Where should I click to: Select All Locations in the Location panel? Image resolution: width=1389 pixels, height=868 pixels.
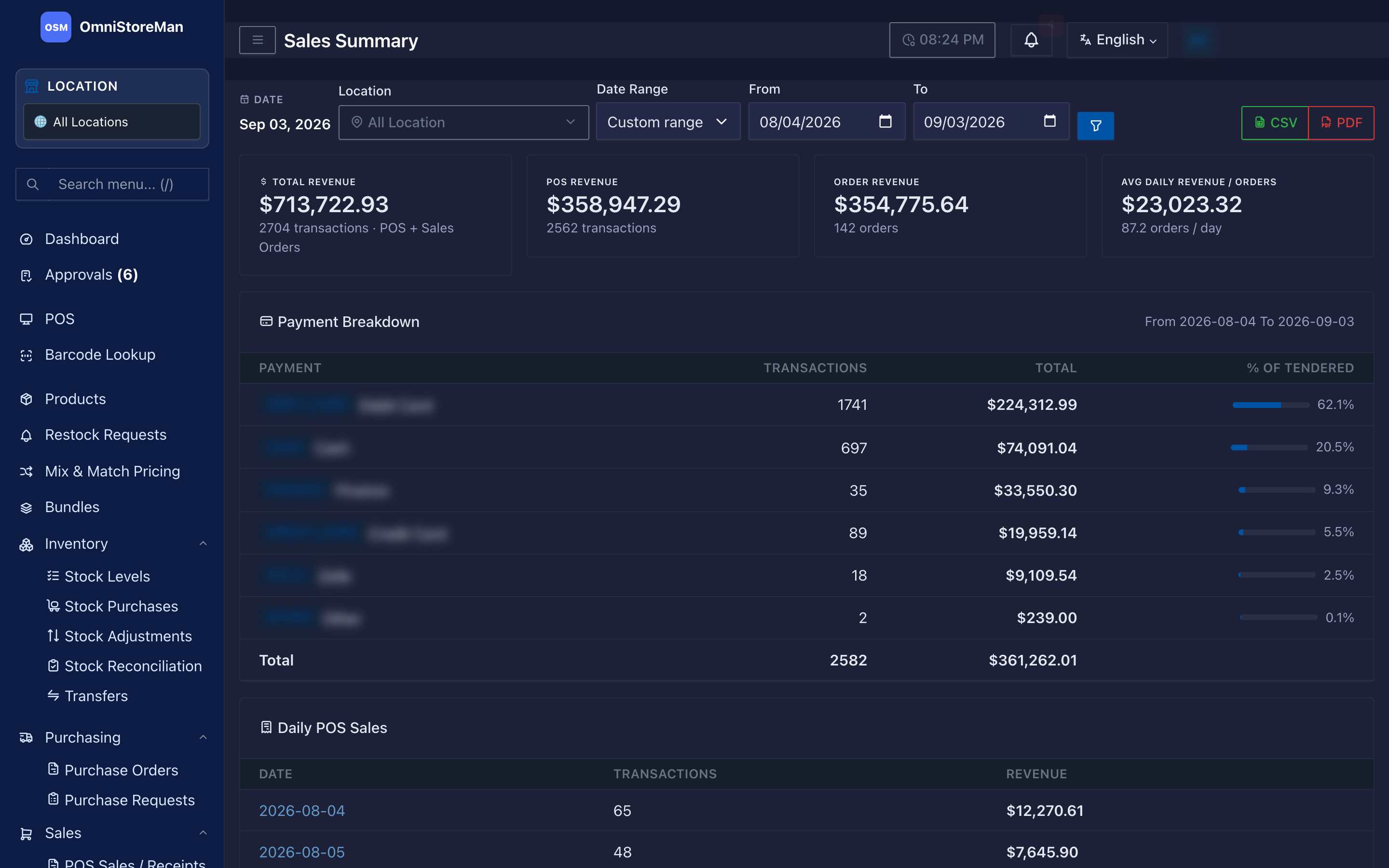tap(112, 122)
